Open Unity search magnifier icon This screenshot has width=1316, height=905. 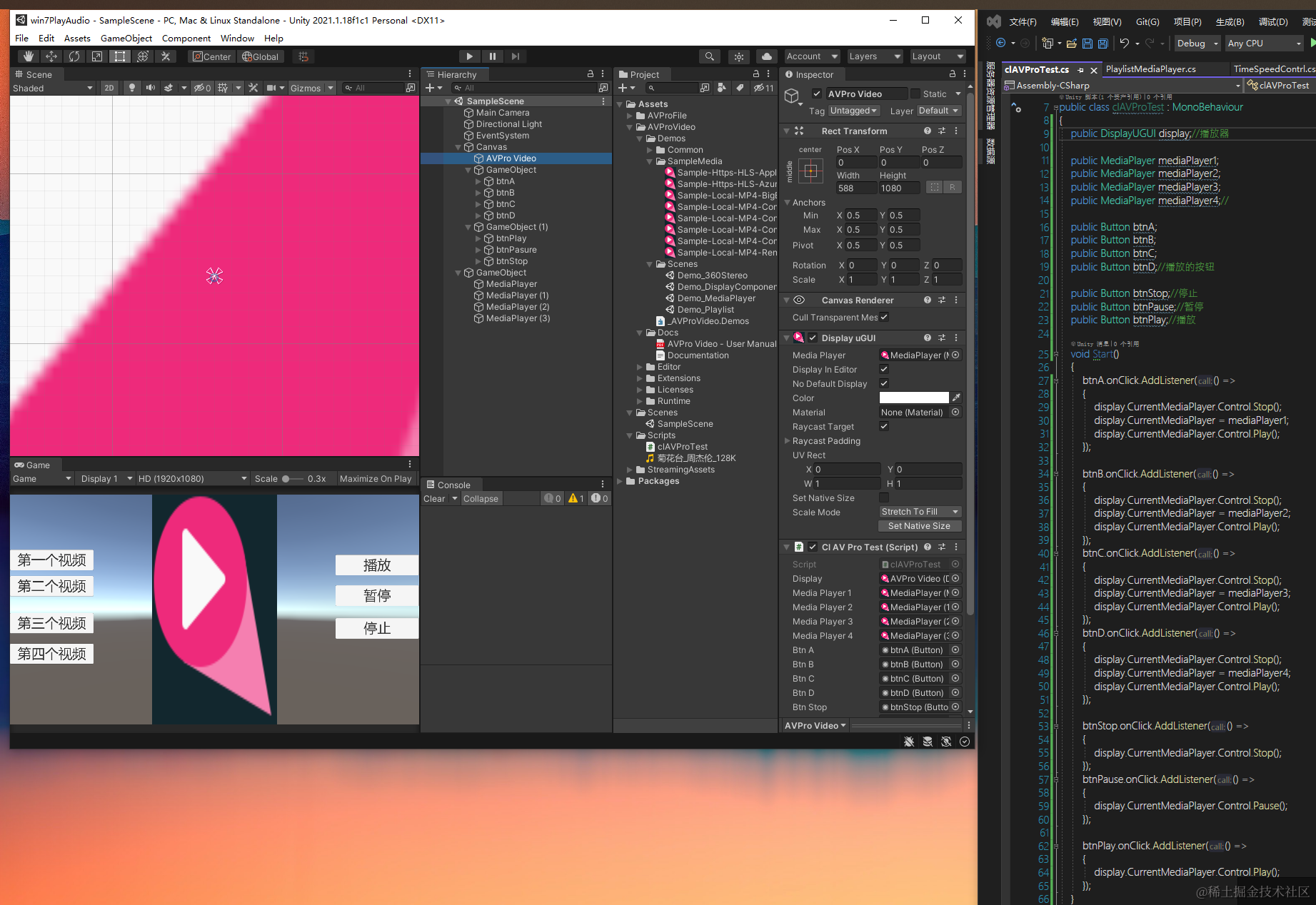708,56
